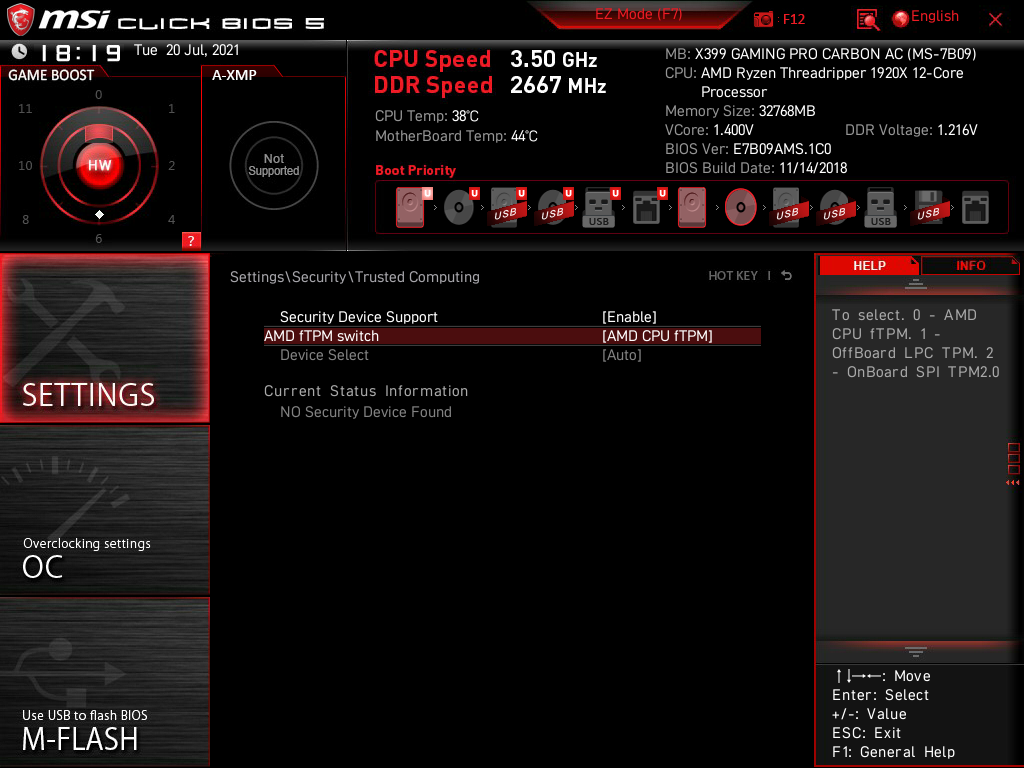Click the Current Status Information heading

(x=366, y=391)
